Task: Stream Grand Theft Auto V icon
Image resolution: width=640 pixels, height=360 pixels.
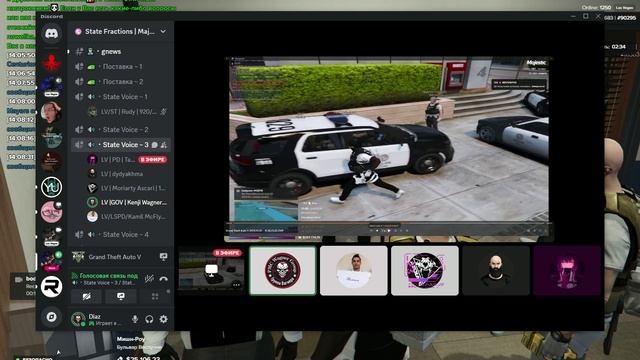Action: 163,257
